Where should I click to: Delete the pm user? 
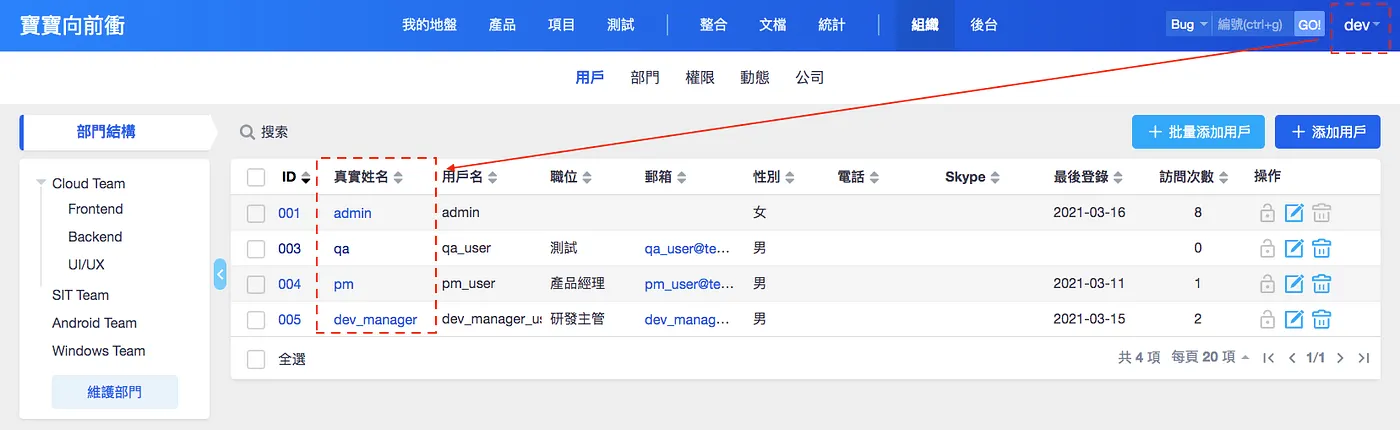click(x=1321, y=284)
